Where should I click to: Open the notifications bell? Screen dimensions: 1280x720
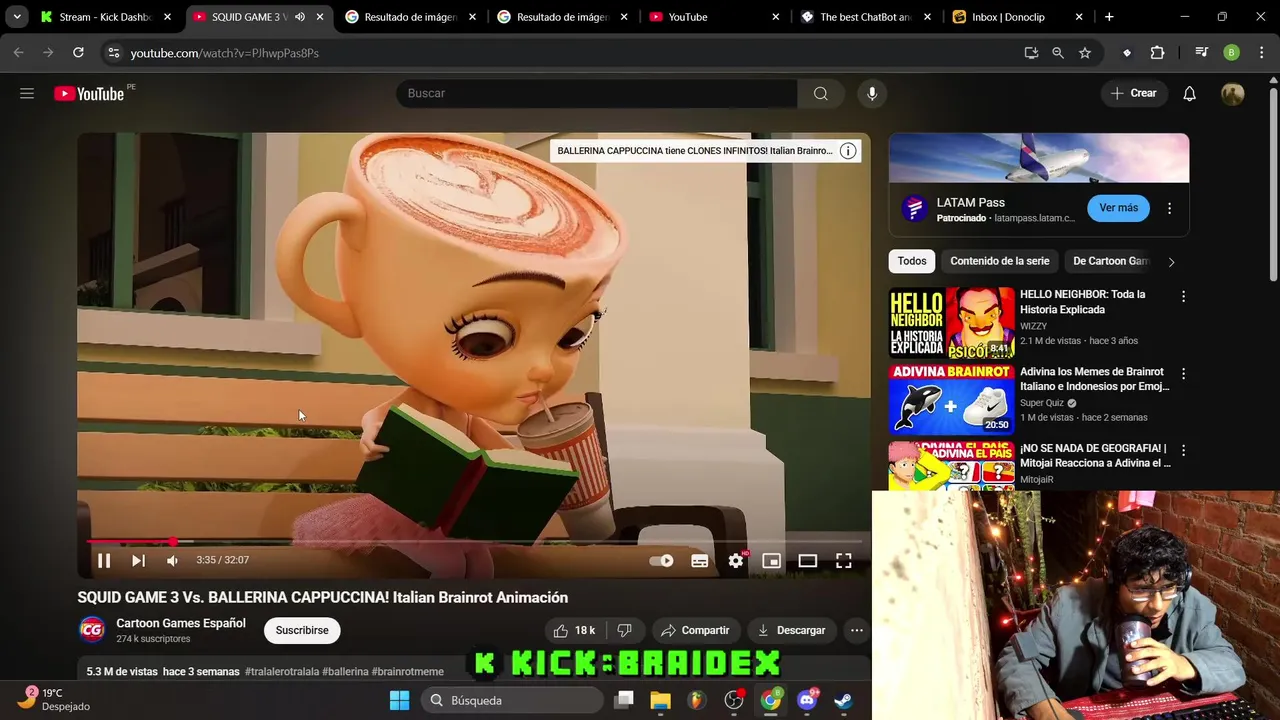pyautogui.click(x=1189, y=93)
